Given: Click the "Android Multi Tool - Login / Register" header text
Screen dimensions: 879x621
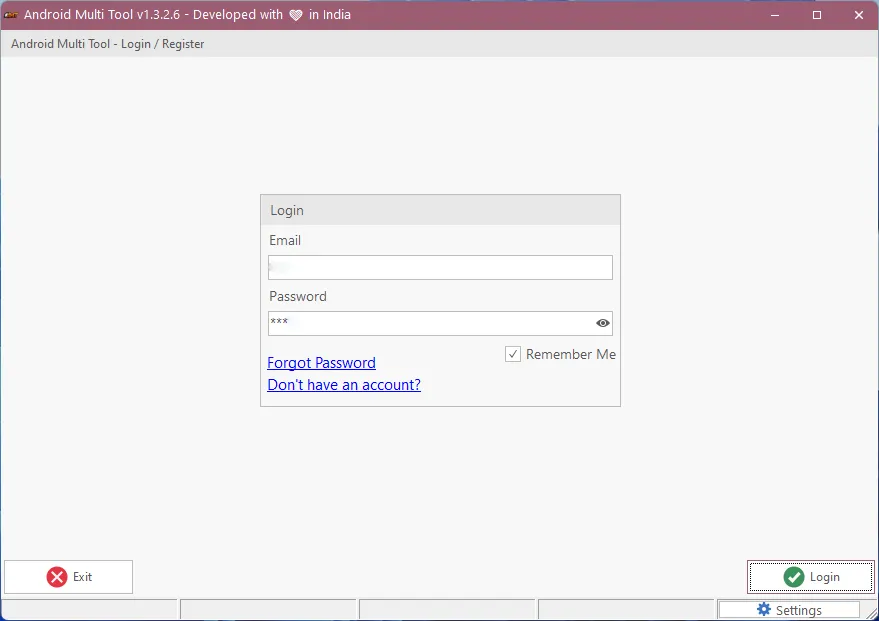Looking at the screenshot, I should [x=108, y=44].
